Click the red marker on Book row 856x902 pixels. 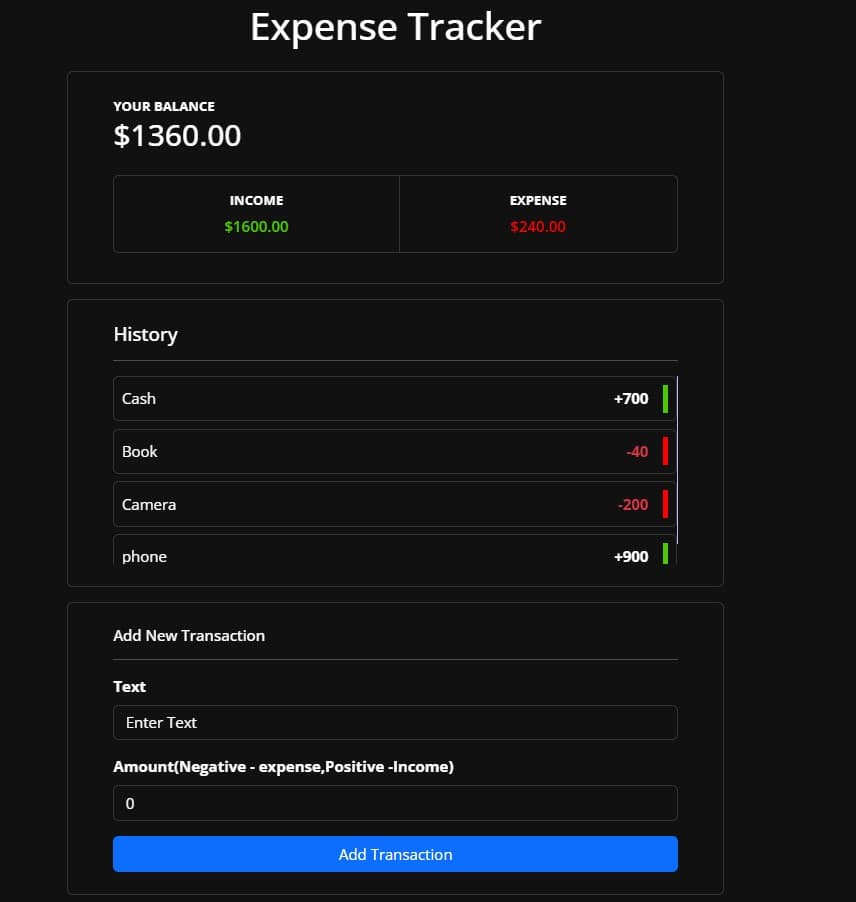[x=666, y=451]
